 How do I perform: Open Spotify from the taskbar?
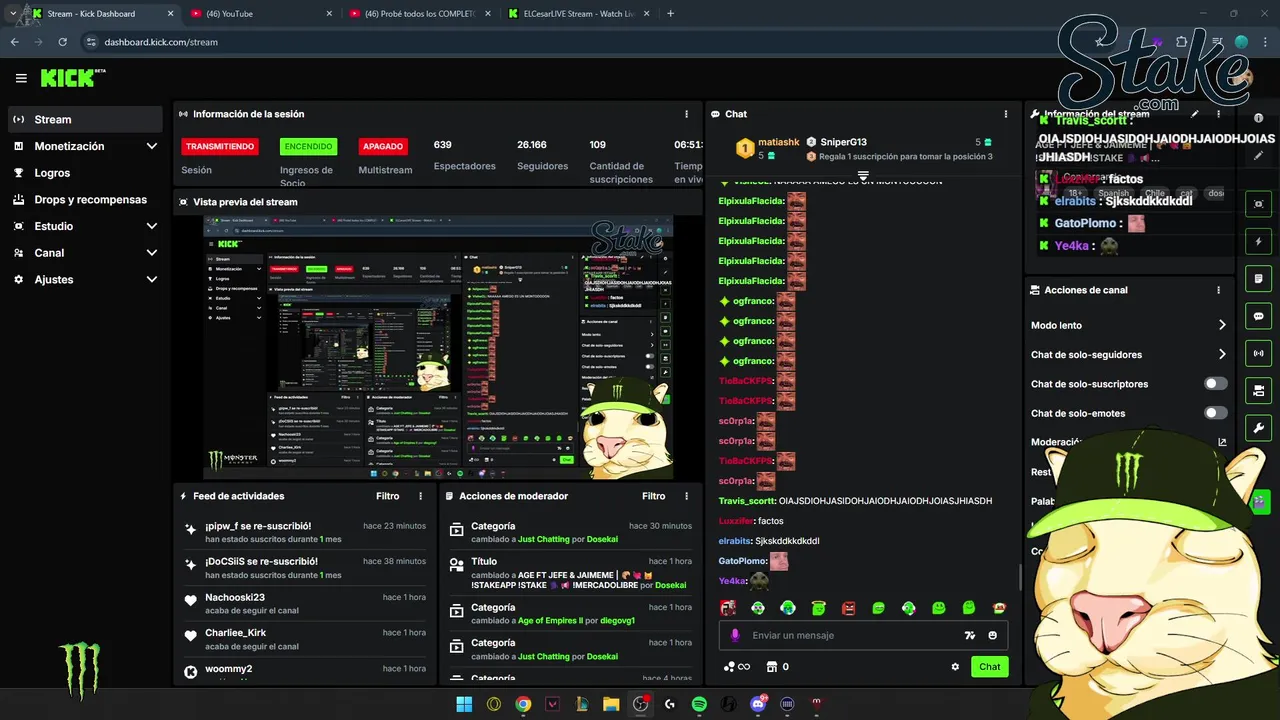pyautogui.click(x=699, y=704)
